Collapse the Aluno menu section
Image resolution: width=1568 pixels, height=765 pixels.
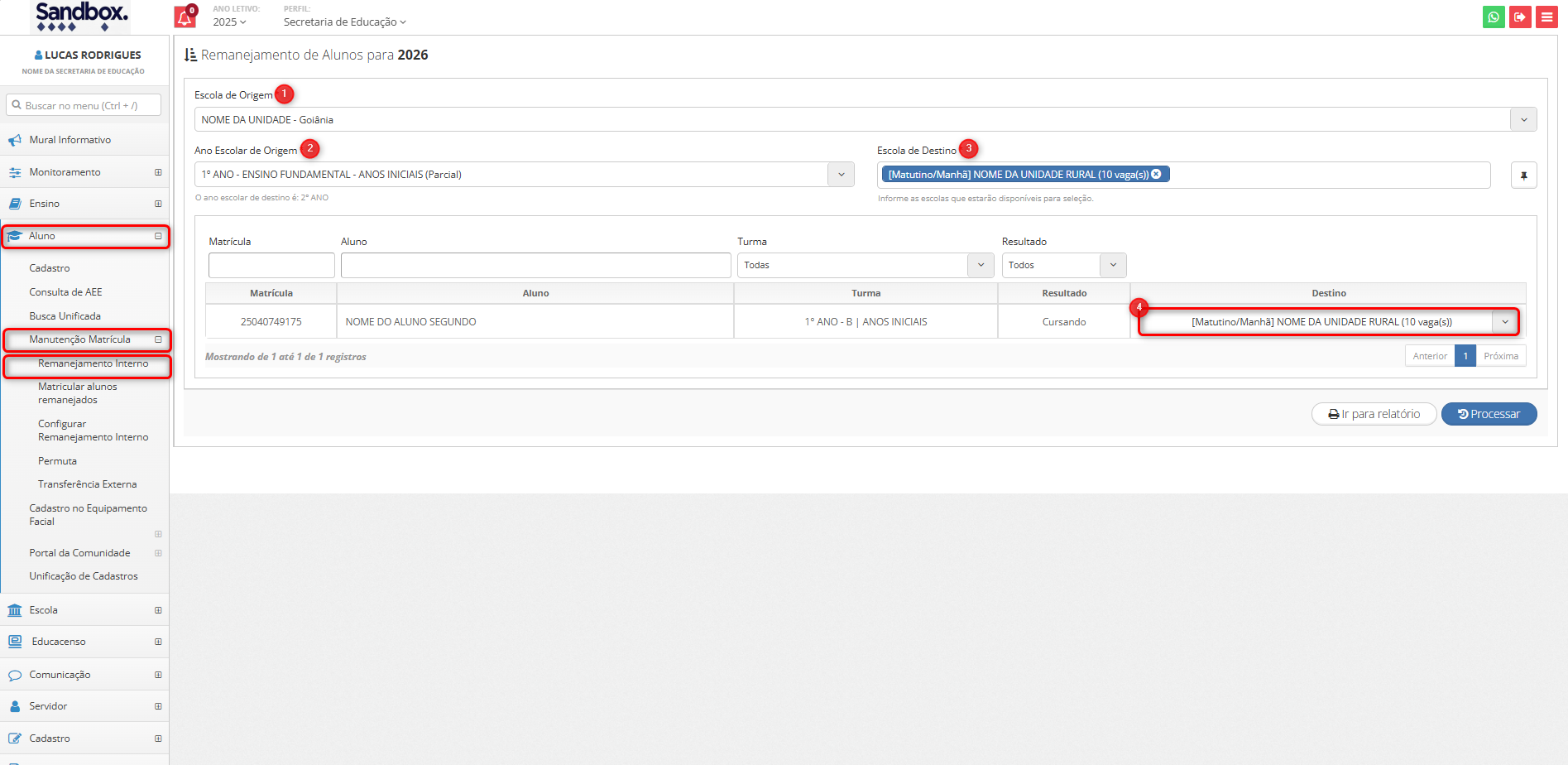coord(158,236)
